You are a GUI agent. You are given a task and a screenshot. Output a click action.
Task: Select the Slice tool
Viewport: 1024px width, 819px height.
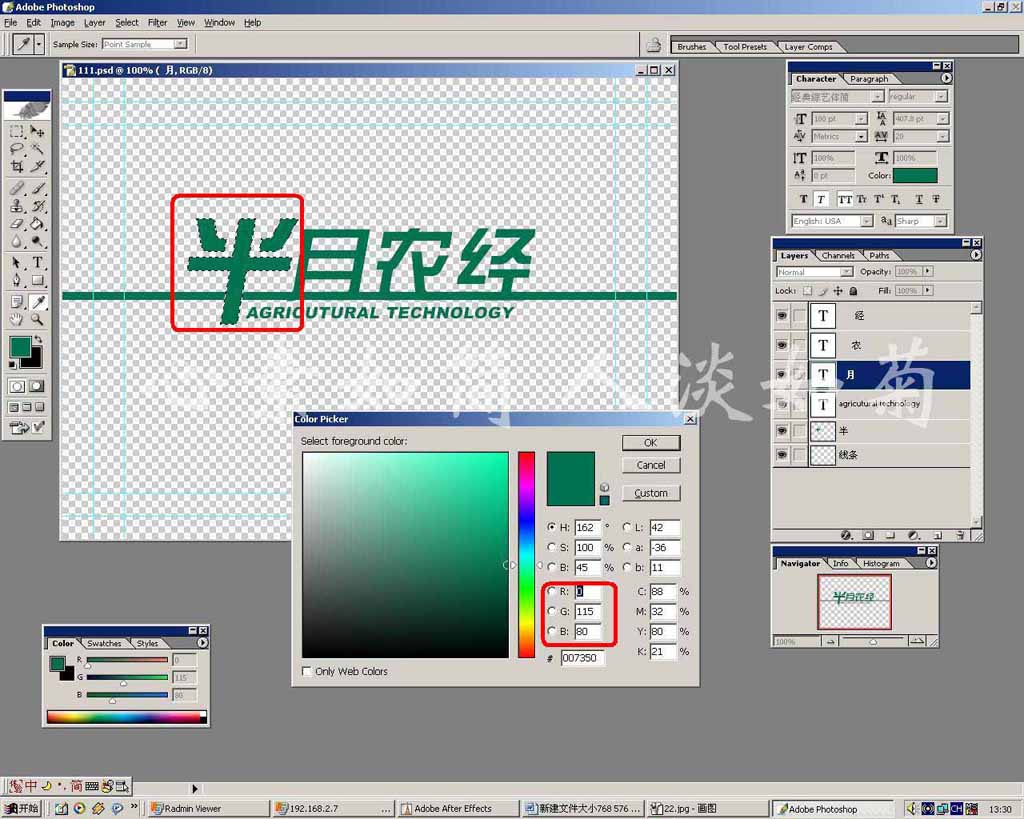[37, 167]
